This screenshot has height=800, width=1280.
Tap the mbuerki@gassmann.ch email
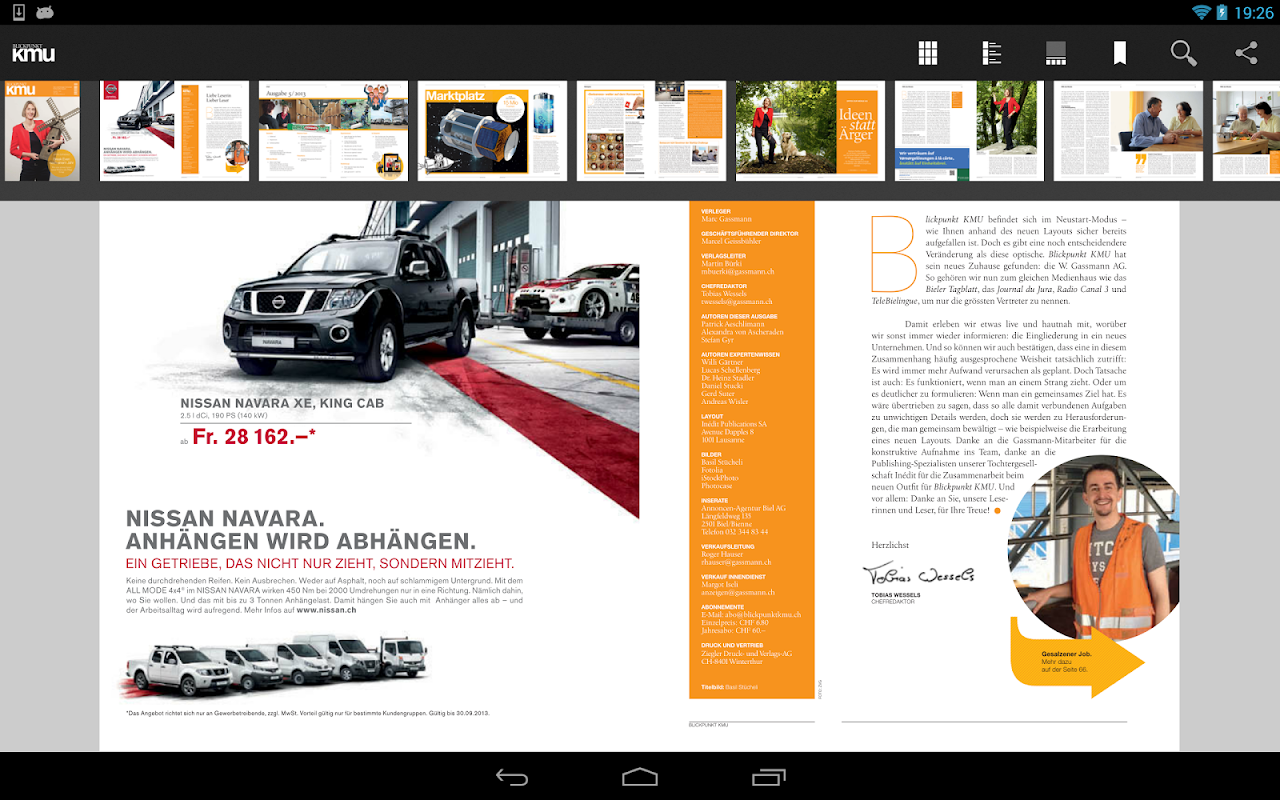pos(738,271)
